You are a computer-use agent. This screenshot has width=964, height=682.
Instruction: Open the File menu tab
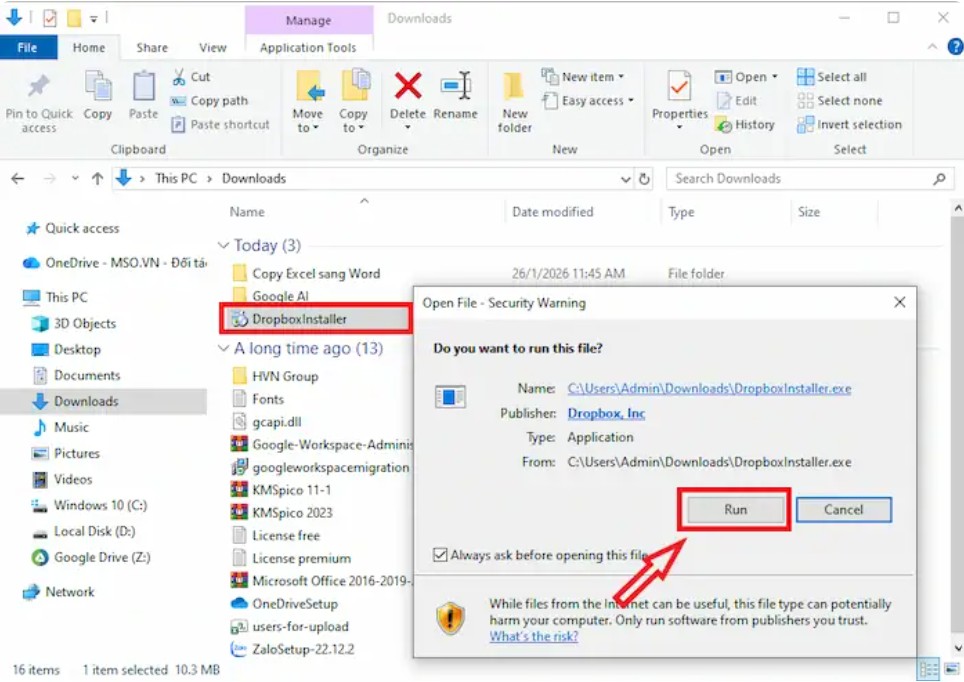click(x=28, y=47)
